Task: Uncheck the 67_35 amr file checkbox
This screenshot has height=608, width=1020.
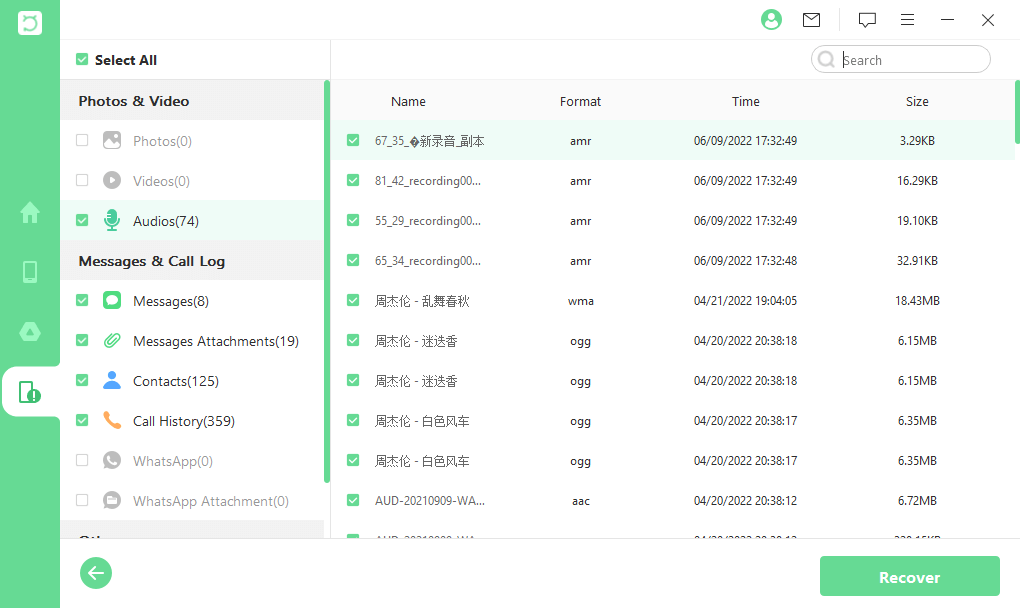Action: click(353, 141)
